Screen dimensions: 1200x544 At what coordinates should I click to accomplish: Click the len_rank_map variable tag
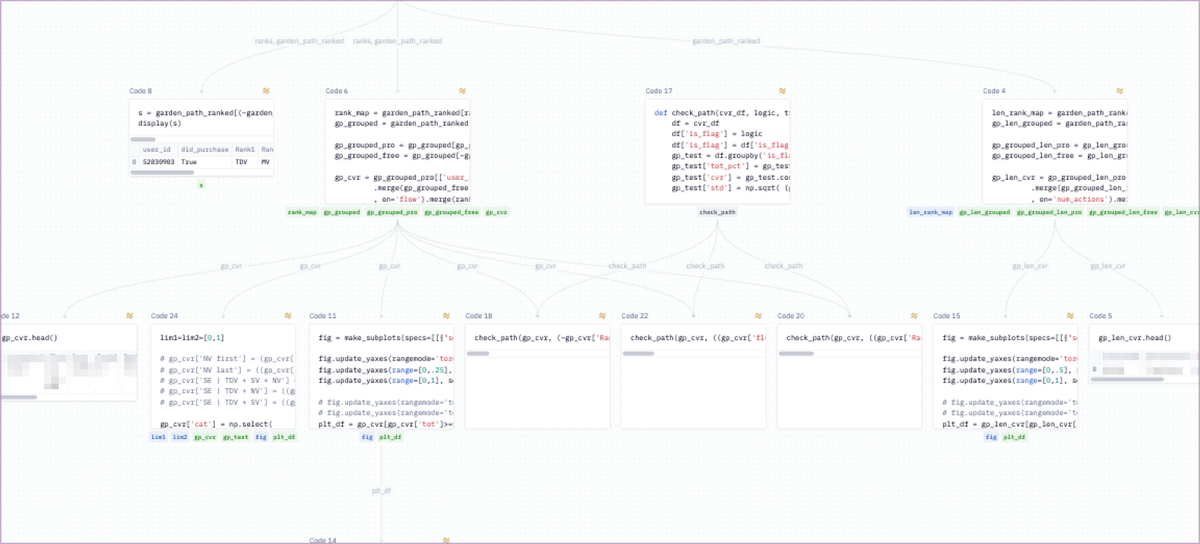pyautogui.click(x=930, y=212)
